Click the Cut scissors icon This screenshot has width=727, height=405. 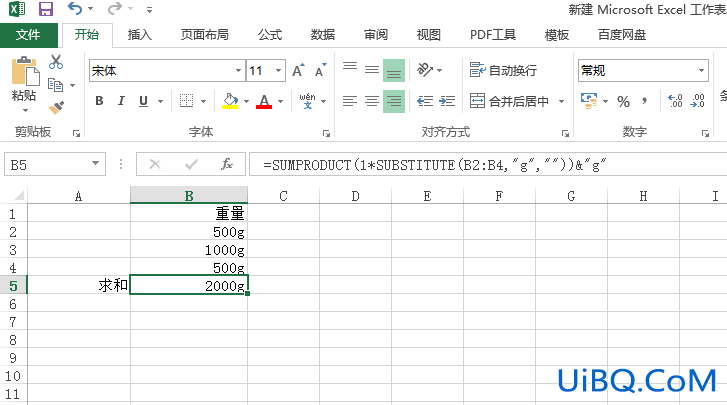pos(56,62)
